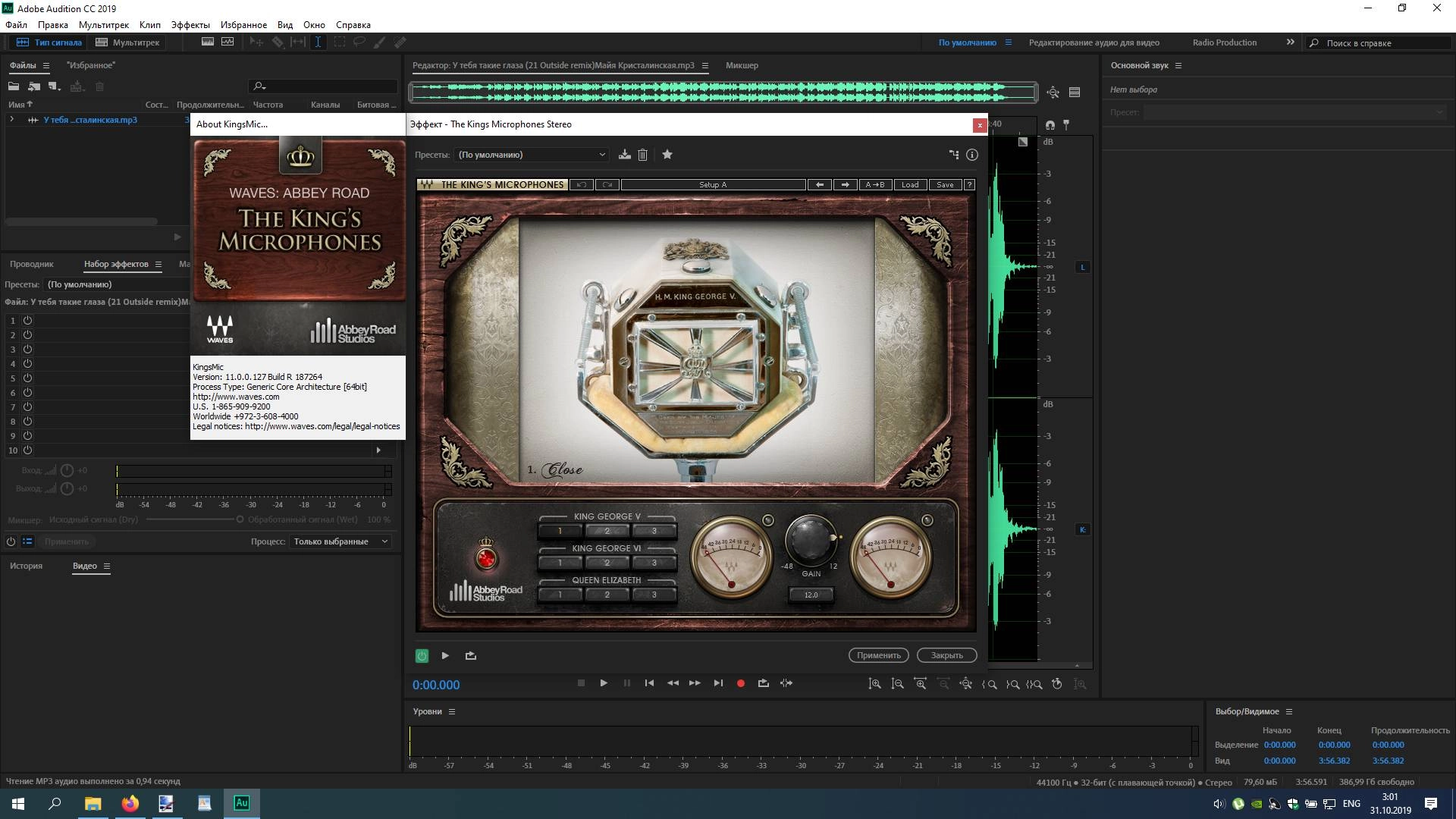Click the zoom navigator icon near overview
This screenshot has width=1456, height=819.
(x=1053, y=93)
